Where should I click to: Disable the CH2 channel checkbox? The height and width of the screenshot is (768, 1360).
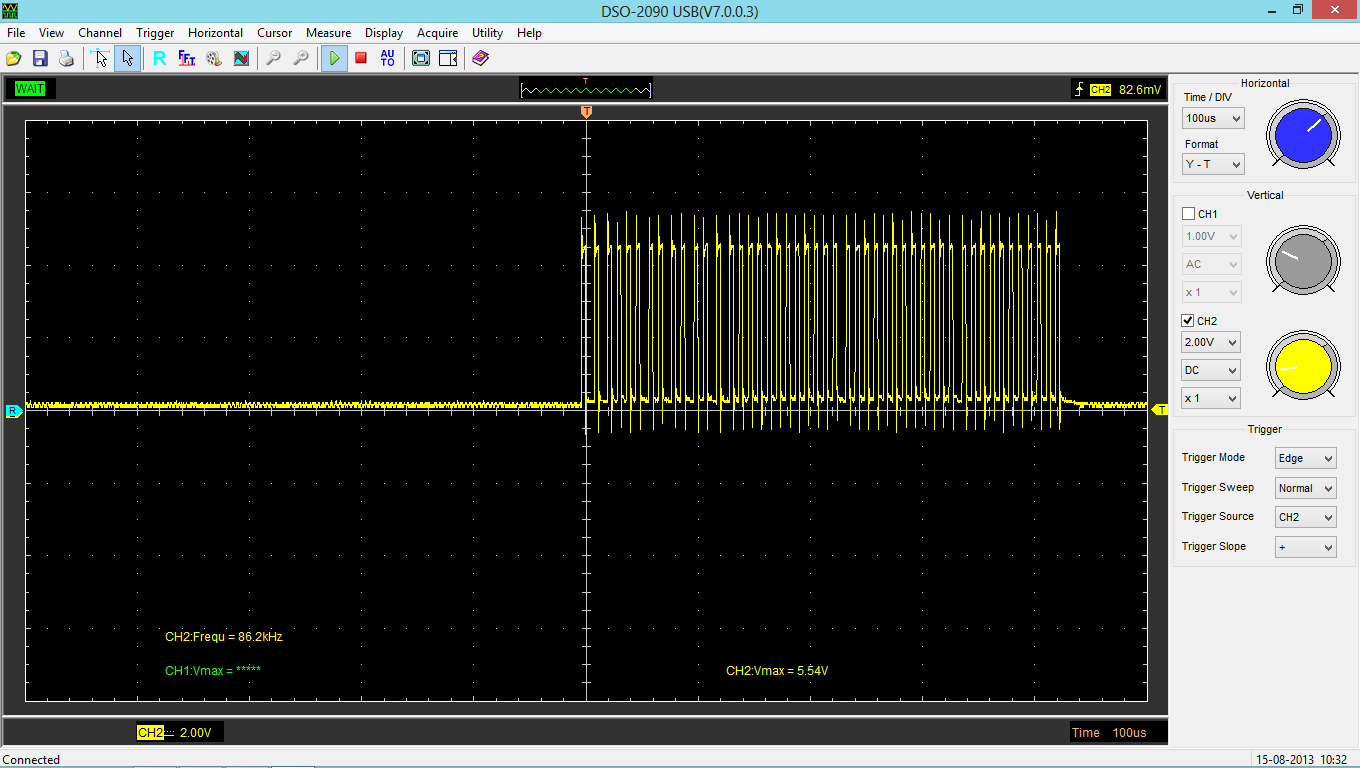(1188, 321)
